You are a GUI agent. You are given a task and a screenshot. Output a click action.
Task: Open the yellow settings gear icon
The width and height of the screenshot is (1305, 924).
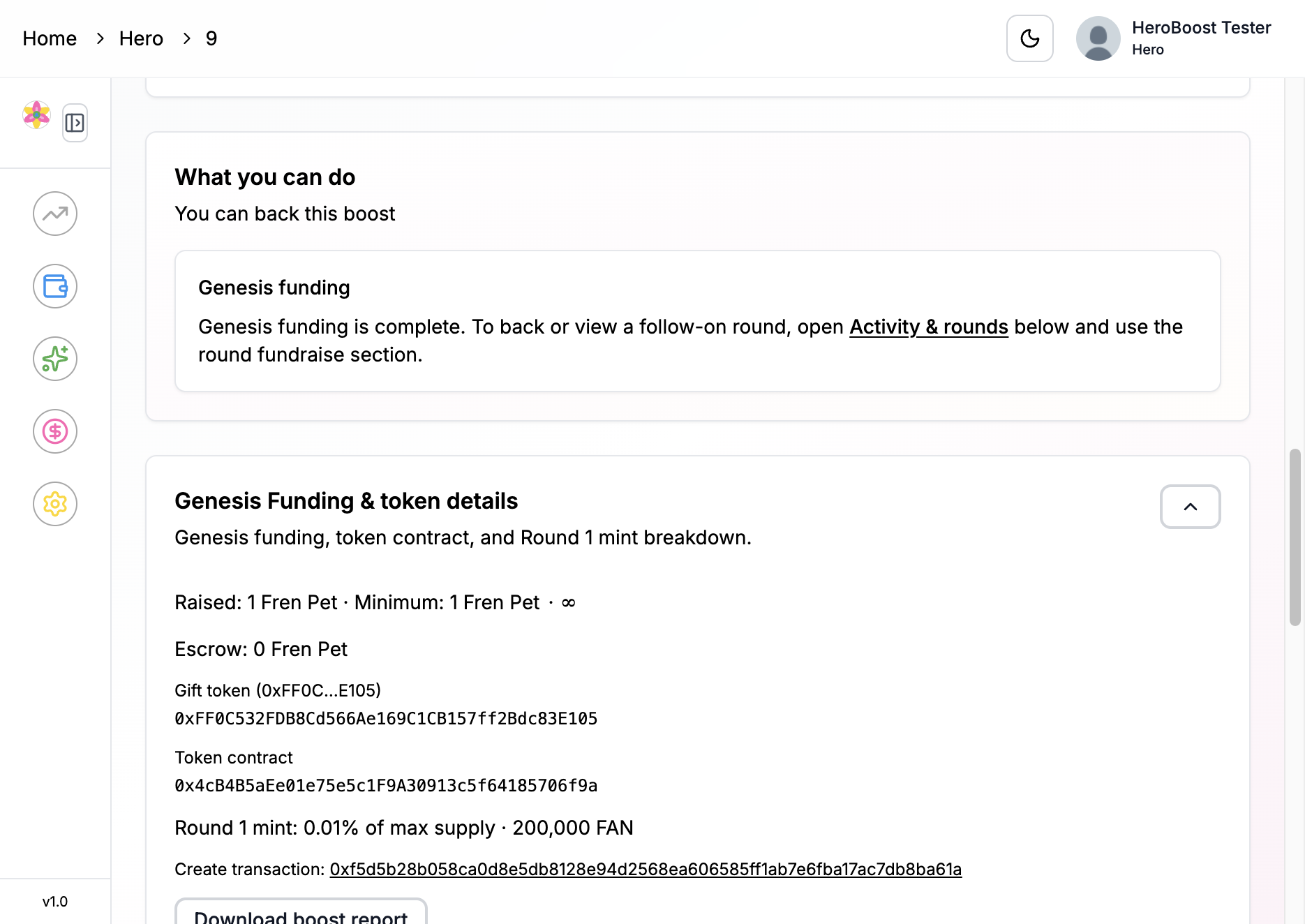tap(55, 504)
